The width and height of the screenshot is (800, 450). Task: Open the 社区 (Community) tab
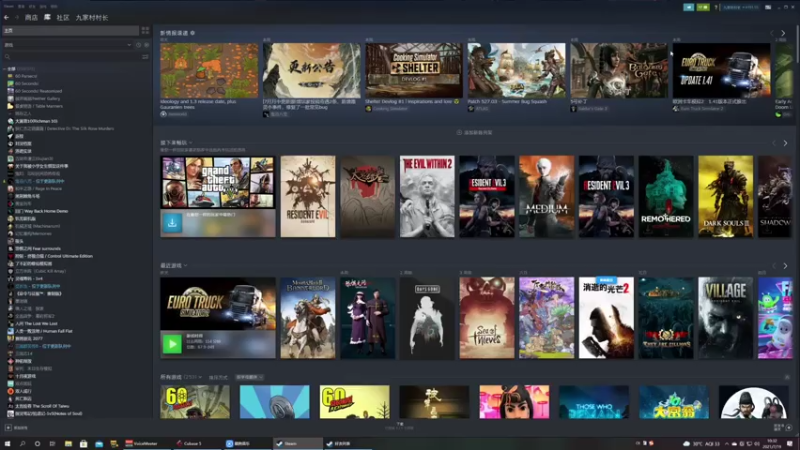63,17
